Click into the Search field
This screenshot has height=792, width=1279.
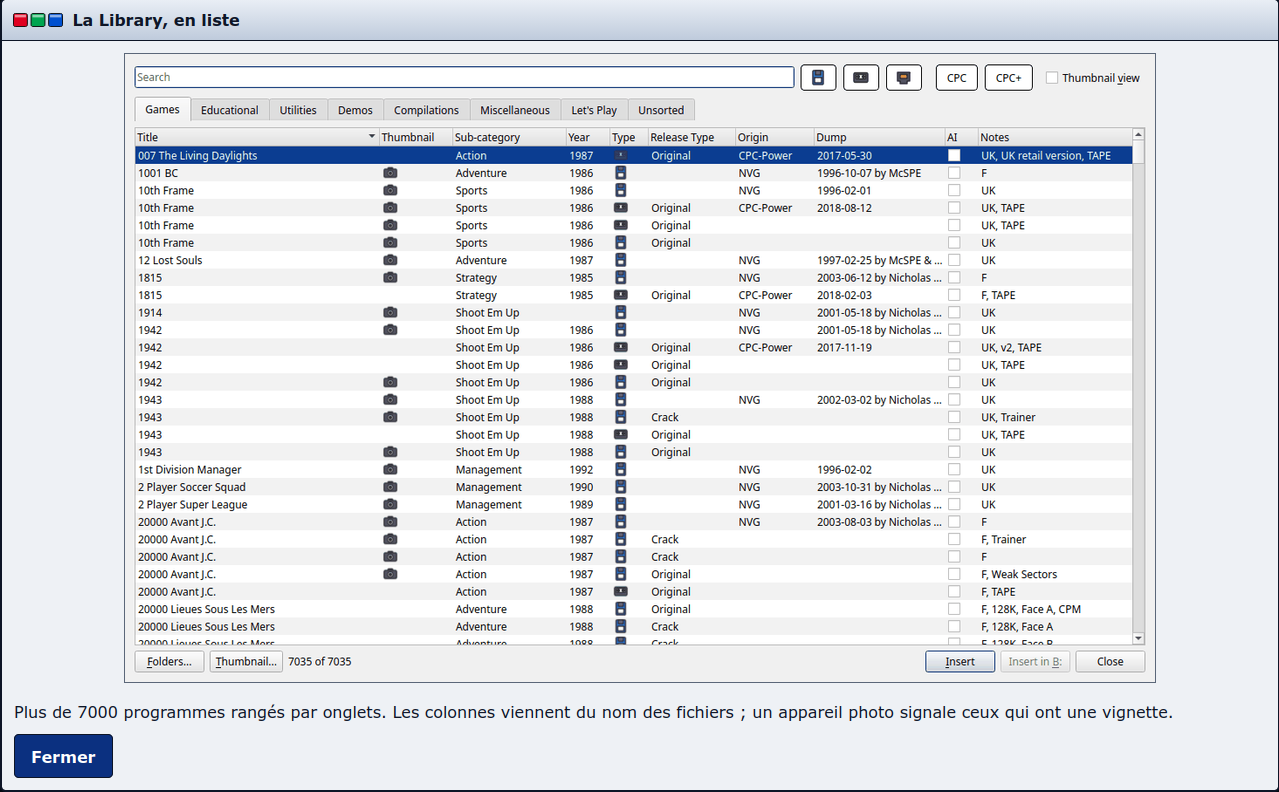(465, 77)
